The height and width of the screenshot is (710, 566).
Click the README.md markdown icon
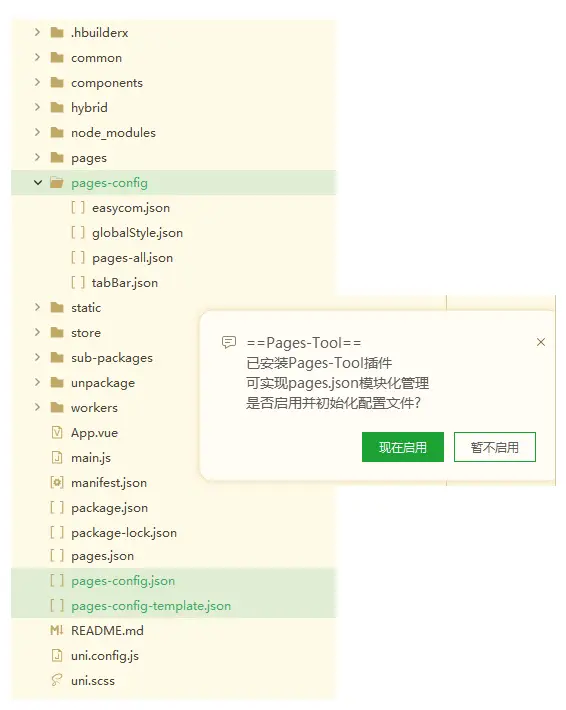pyautogui.click(x=57, y=630)
